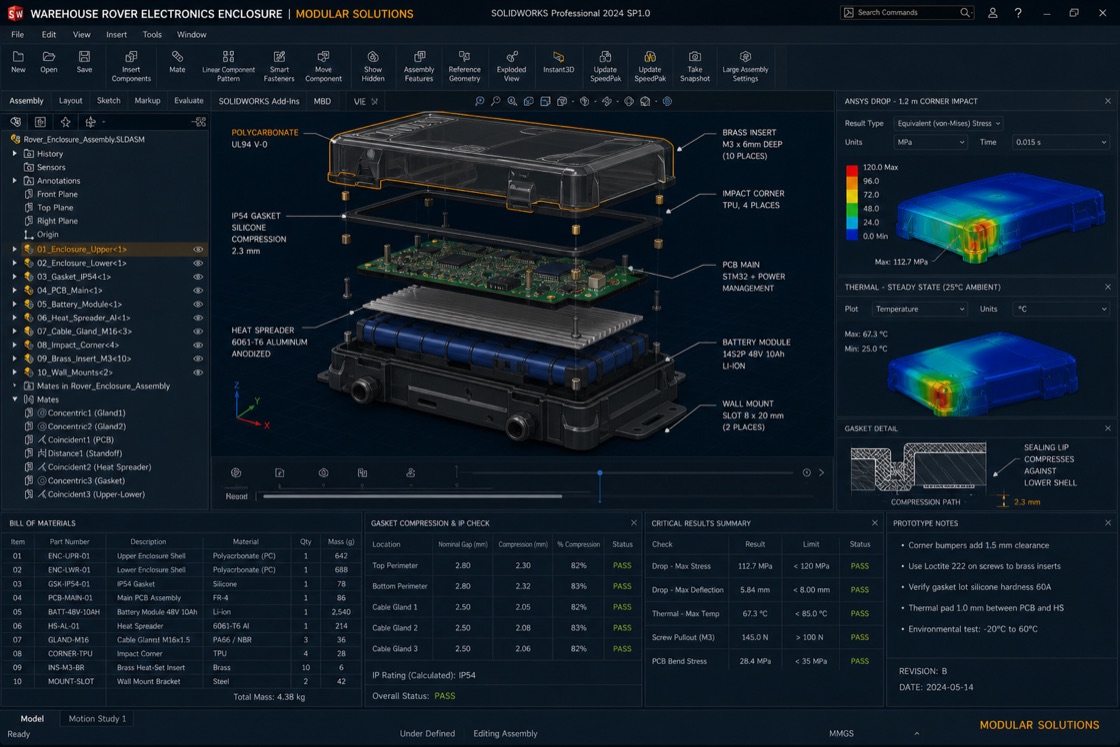This screenshot has height=747, width=1120.
Task: Open the Insert menu
Action: [116, 34]
